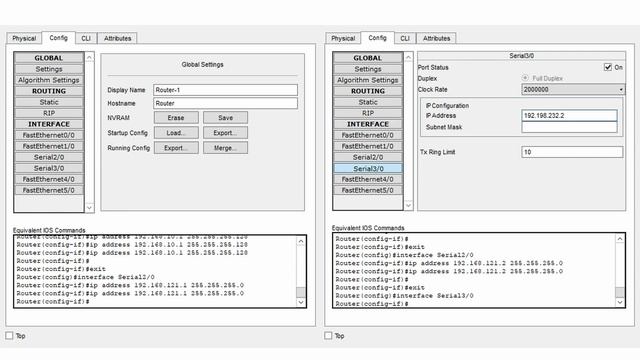Image resolution: width=640 pixels, height=360 pixels.
Task: Click sidebar scroll-down arrow in right window
Action: pos(408,205)
